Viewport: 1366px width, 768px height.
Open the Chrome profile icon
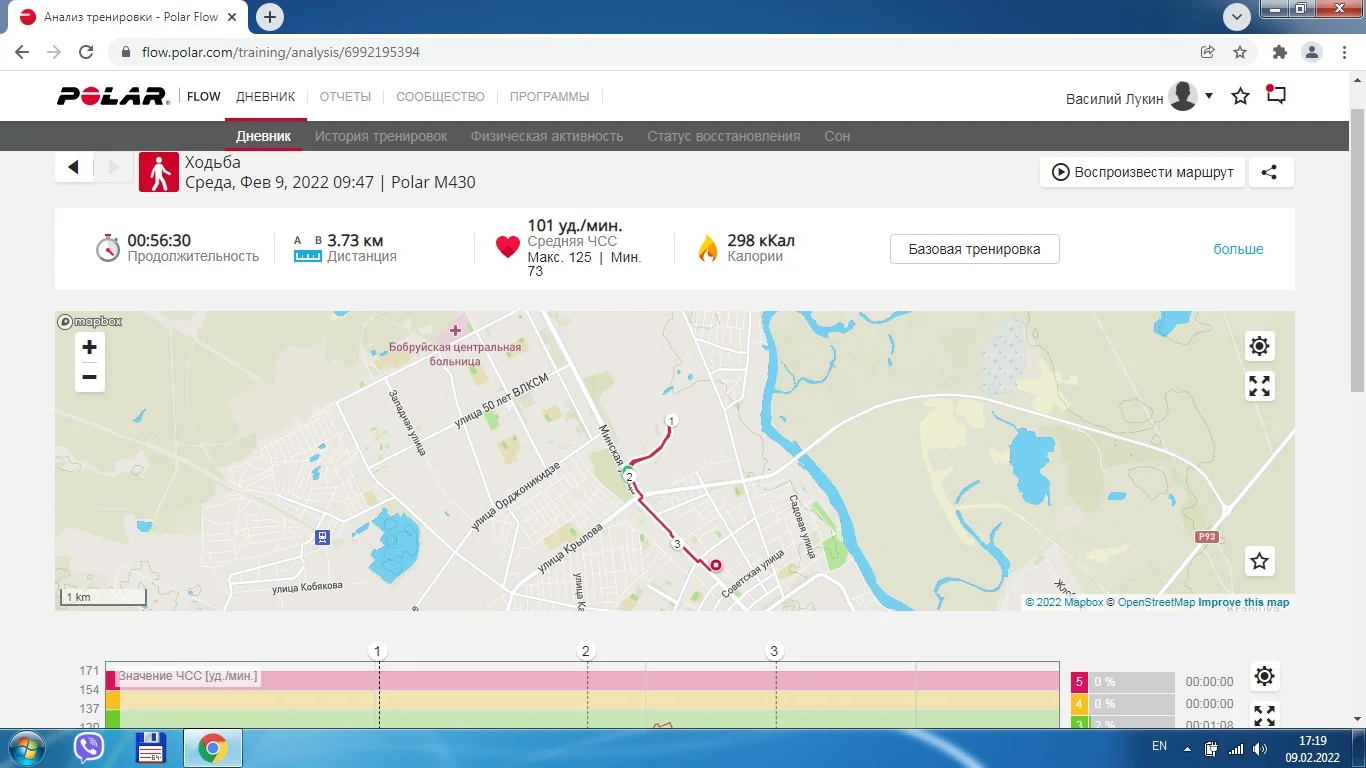[1311, 52]
